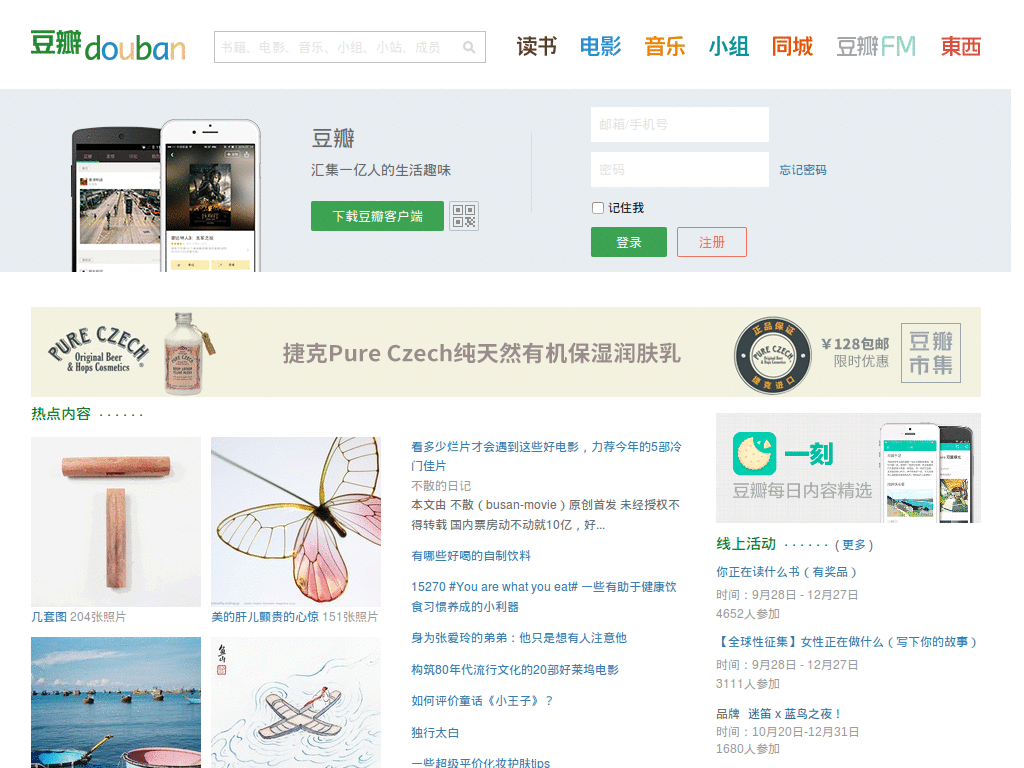
Task: Open the paper airplane illustration thumbnail
Action: (296, 702)
